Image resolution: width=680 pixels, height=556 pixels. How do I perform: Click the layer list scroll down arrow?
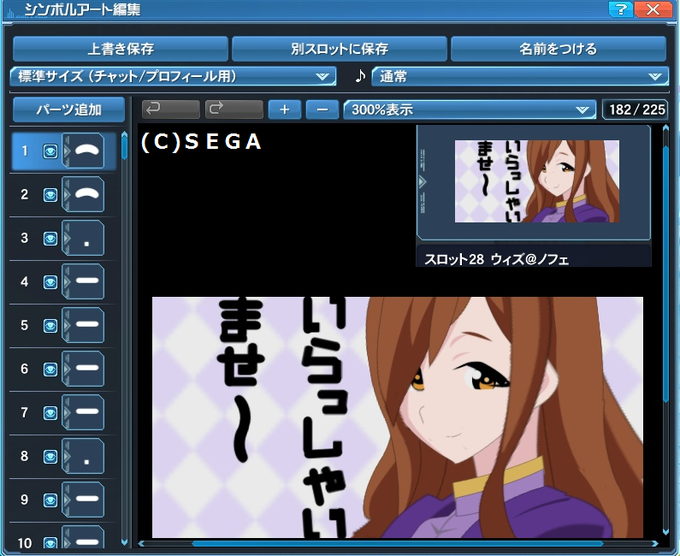point(124,543)
